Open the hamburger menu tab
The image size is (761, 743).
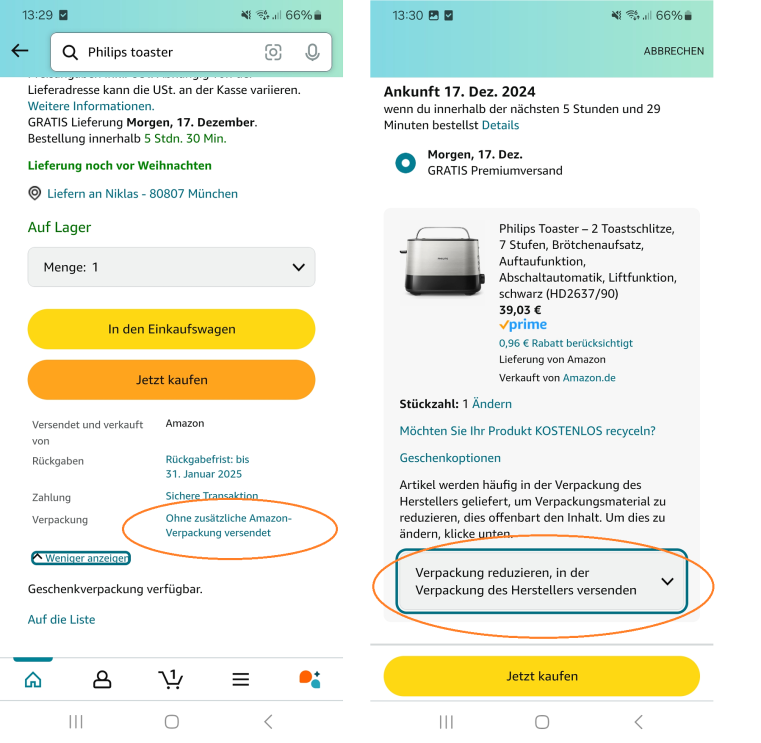click(x=241, y=679)
